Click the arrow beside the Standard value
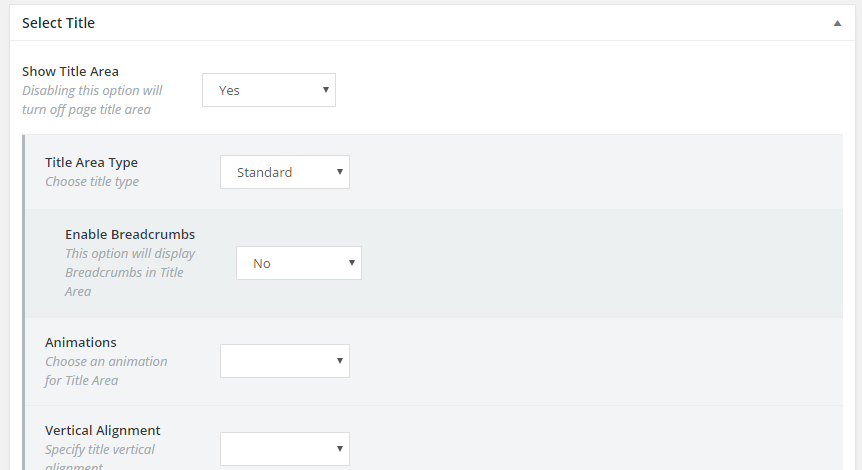This screenshot has width=862, height=470. coord(340,172)
